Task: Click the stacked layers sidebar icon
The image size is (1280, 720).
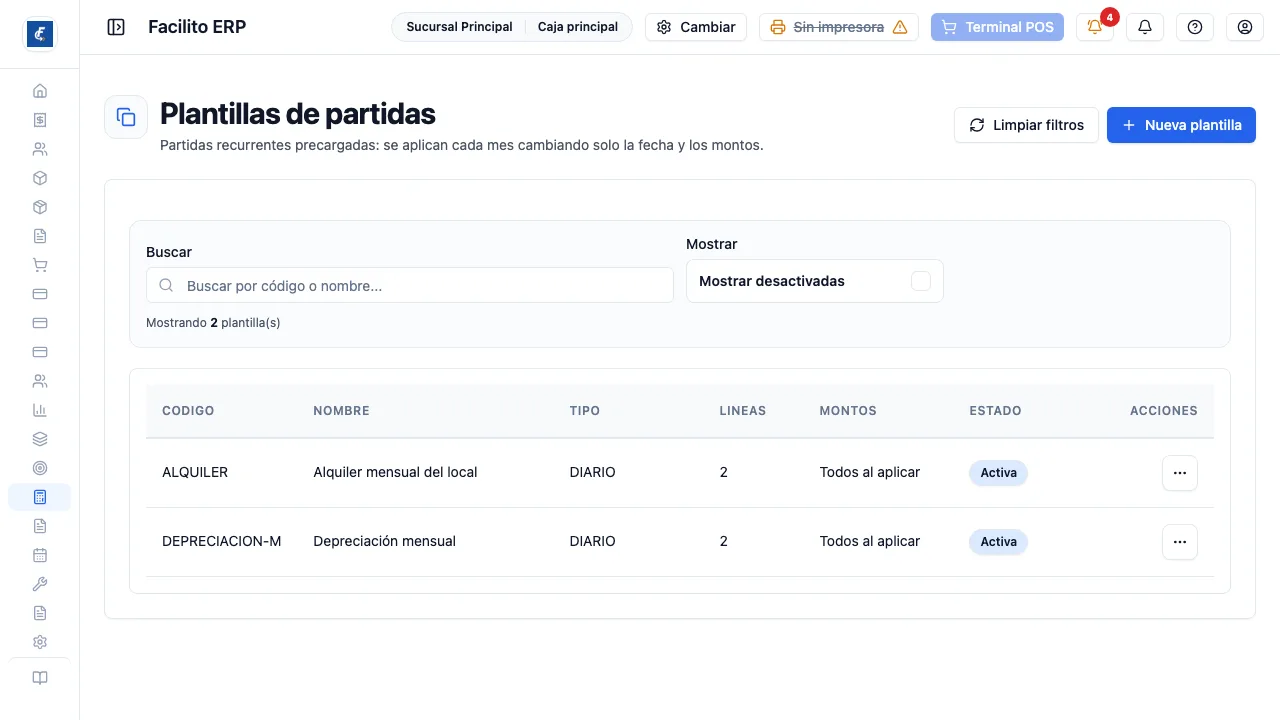Action: pyautogui.click(x=40, y=439)
